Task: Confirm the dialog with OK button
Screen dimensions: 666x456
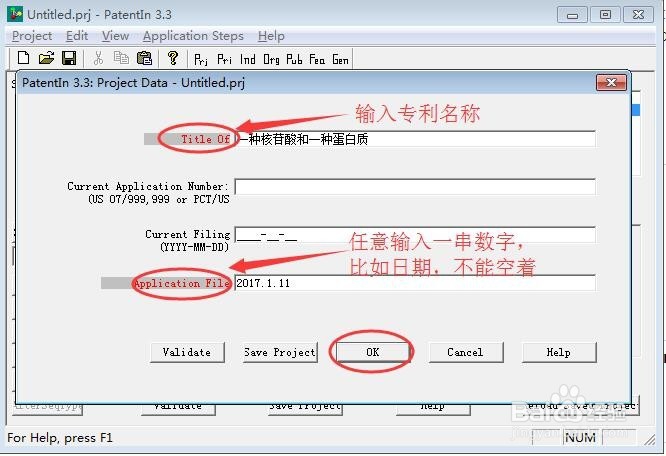Action: click(x=373, y=352)
